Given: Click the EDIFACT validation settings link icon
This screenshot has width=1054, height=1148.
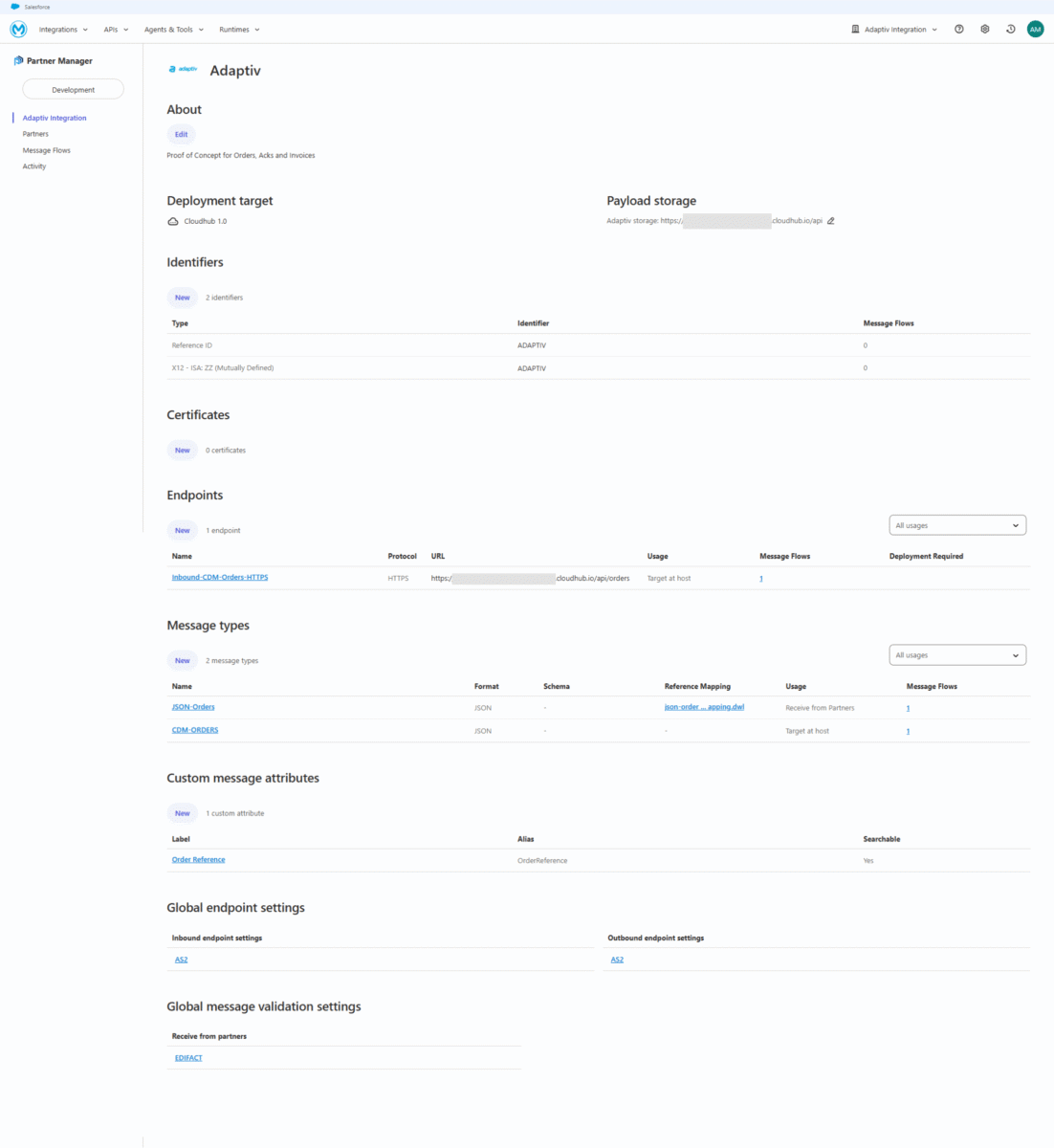Looking at the screenshot, I should click(x=187, y=1057).
